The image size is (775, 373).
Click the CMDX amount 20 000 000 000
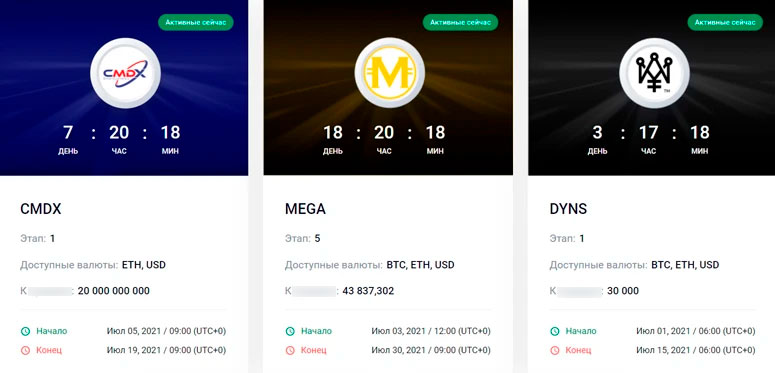(114, 291)
